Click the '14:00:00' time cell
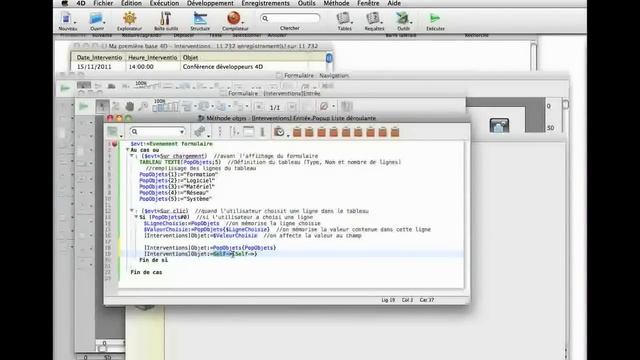 (141, 67)
